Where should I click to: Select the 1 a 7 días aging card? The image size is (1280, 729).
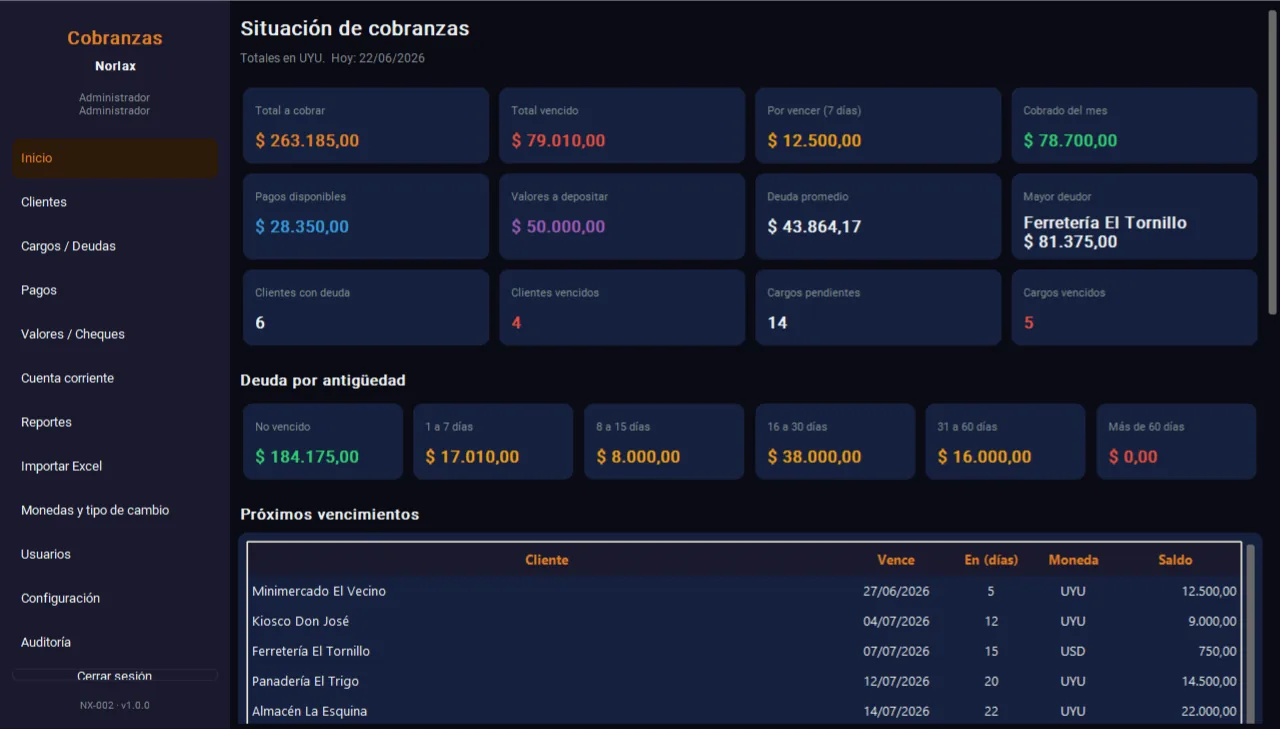click(x=493, y=442)
